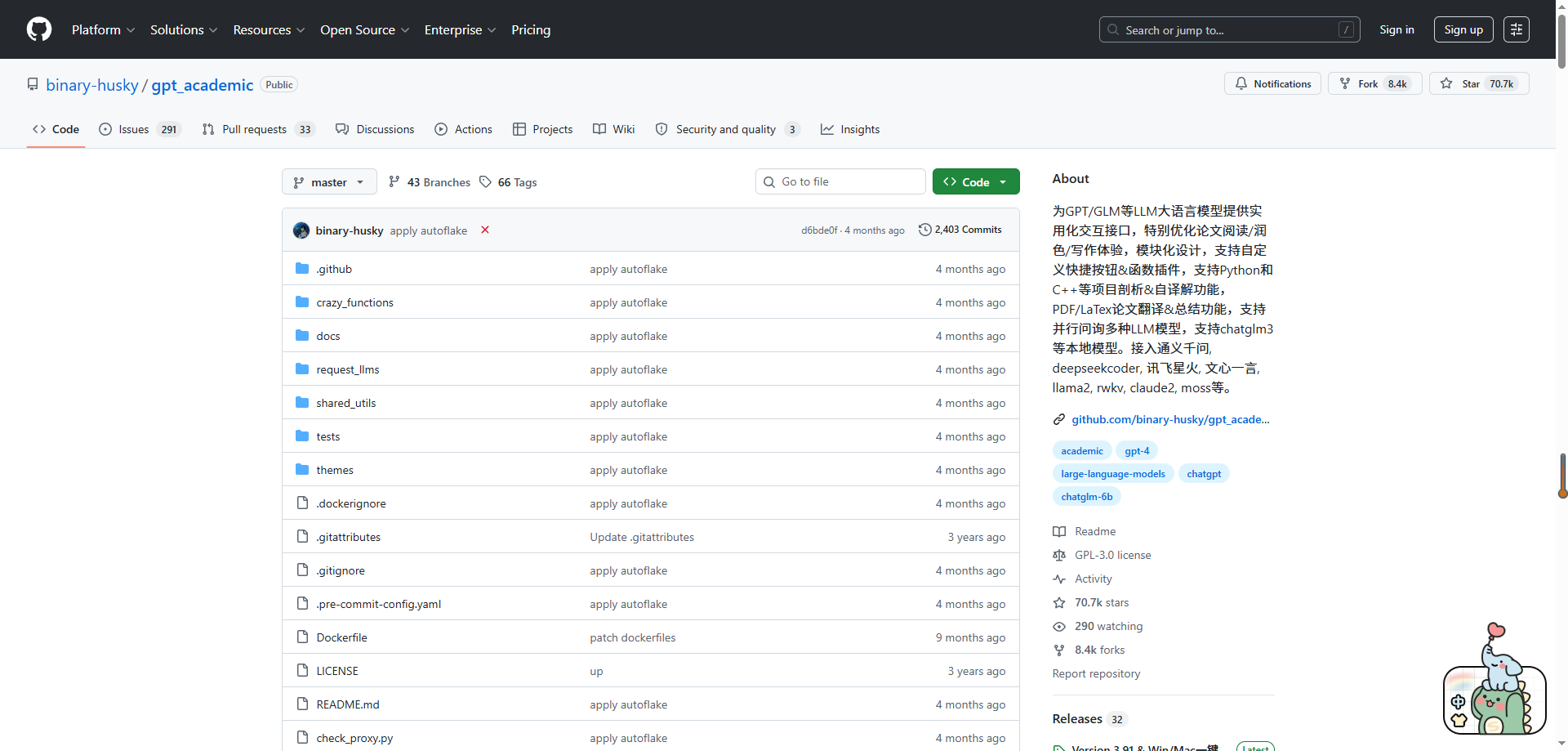The width and height of the screenshot is (1568, 751).
Task: Open the Wiki tab
Action: click(x=614, y=129)
